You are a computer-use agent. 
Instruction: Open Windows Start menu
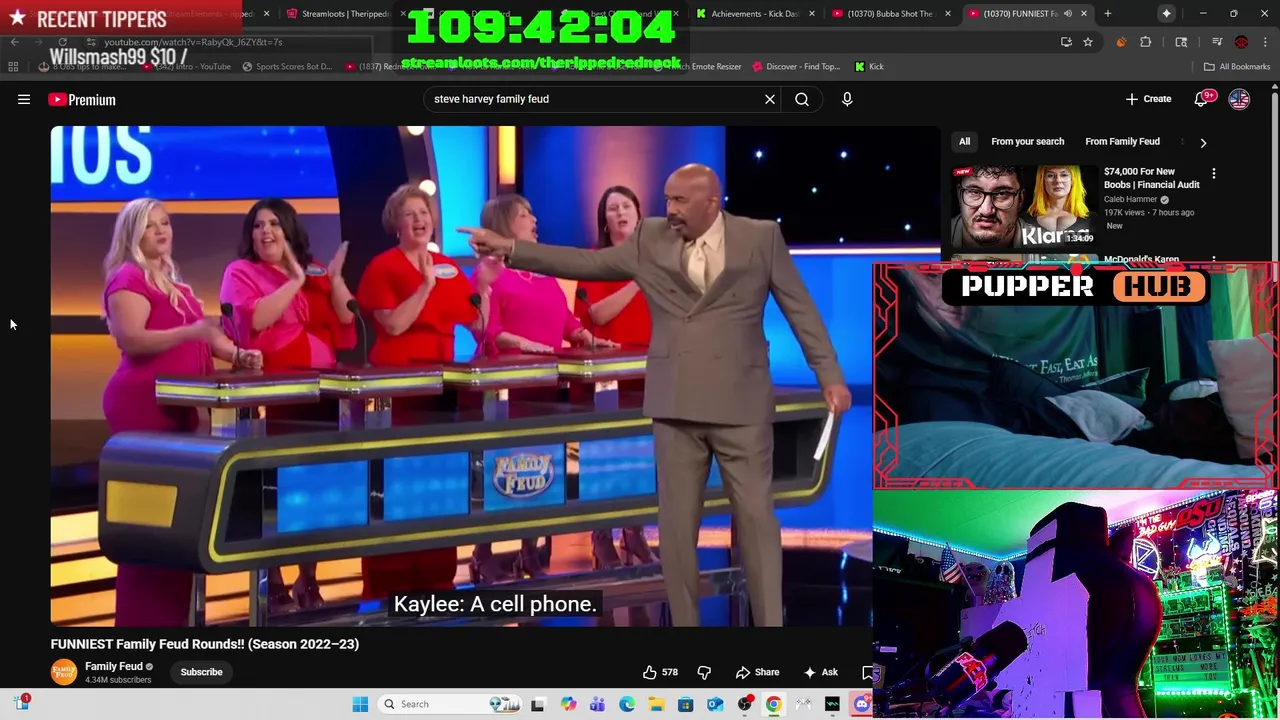point(360,704)
